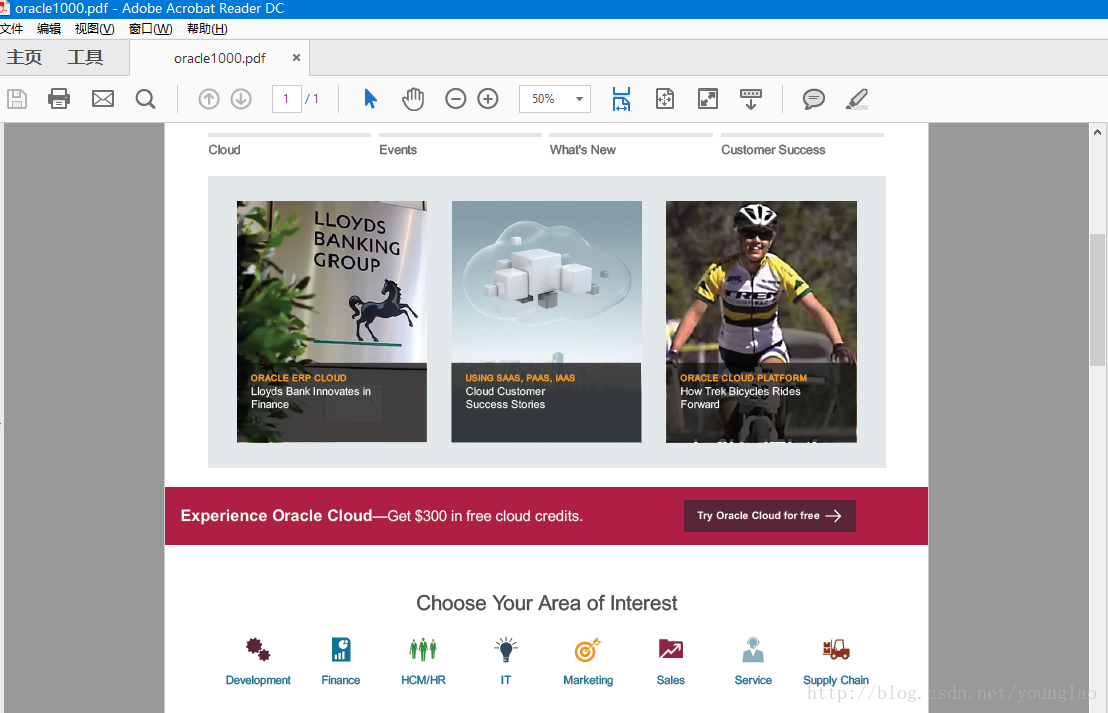Viewport: 1108px width, 713px height.
Task: Switch to full screen view icon
Action: click(x=707, y=99)
